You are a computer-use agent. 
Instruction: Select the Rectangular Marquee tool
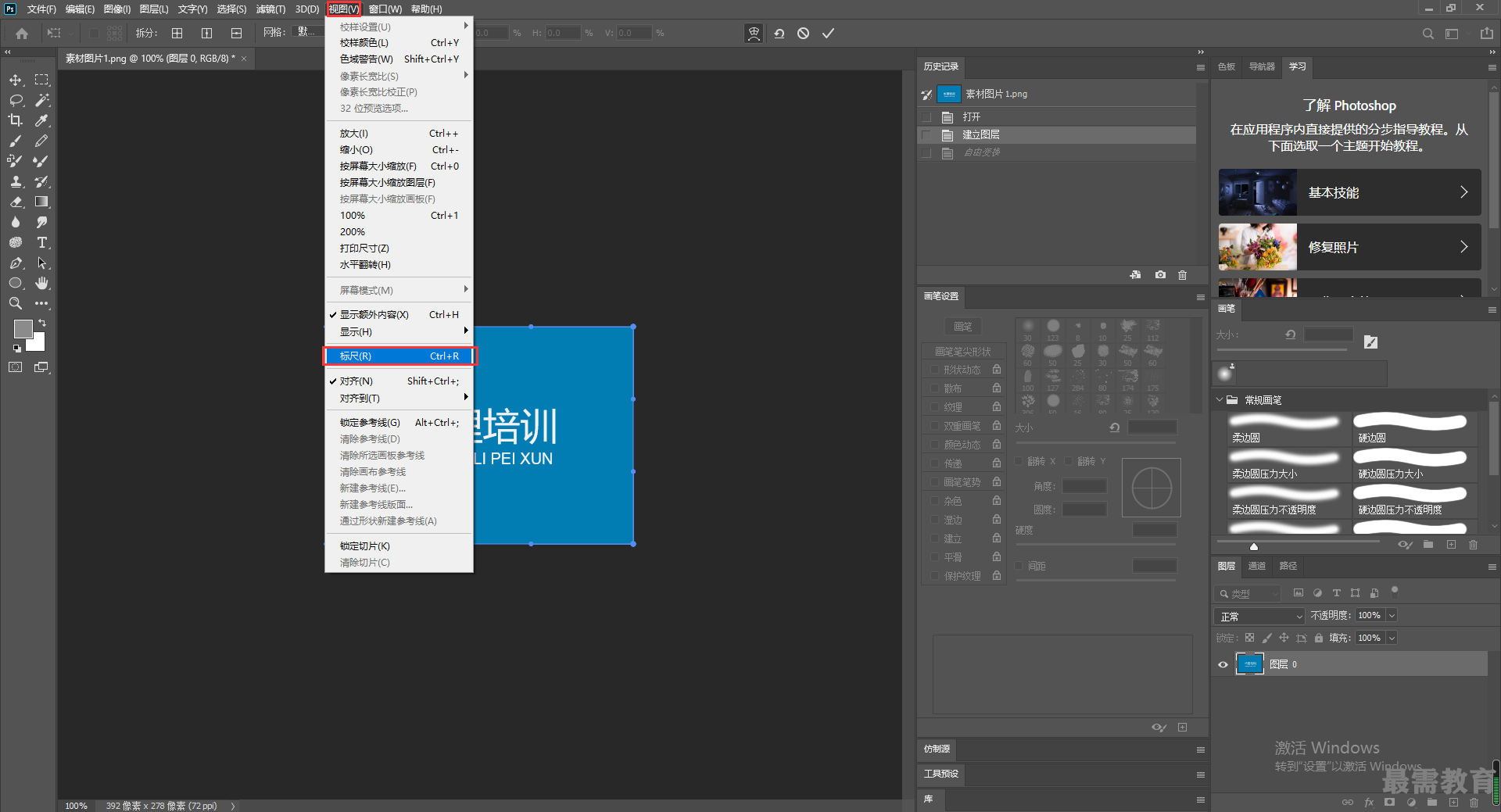[41, 80]
